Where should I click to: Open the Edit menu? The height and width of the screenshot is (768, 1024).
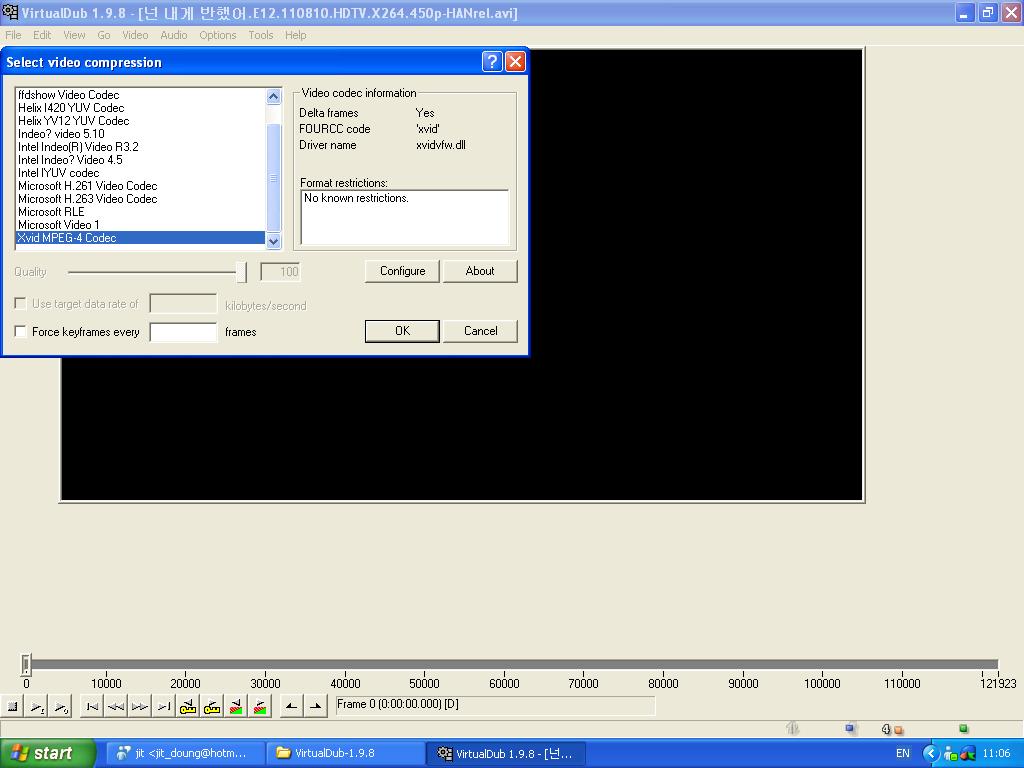click(42, 35)
